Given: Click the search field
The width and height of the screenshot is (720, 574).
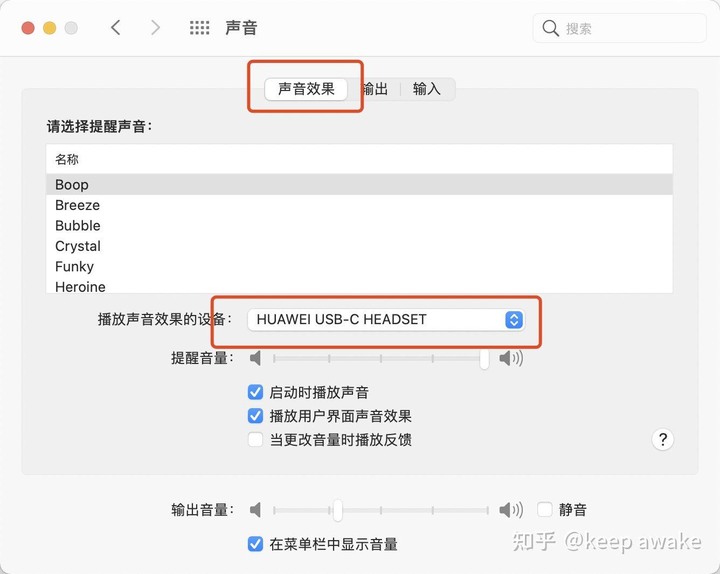Looking at the screenshot, I should (619, 28).
